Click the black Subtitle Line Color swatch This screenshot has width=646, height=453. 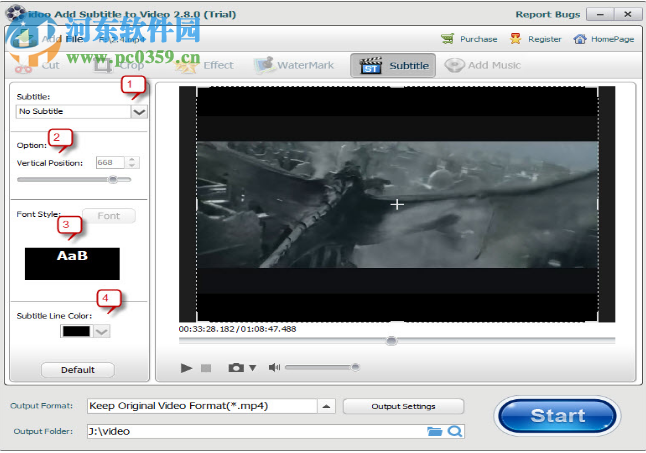coord(76,331)
